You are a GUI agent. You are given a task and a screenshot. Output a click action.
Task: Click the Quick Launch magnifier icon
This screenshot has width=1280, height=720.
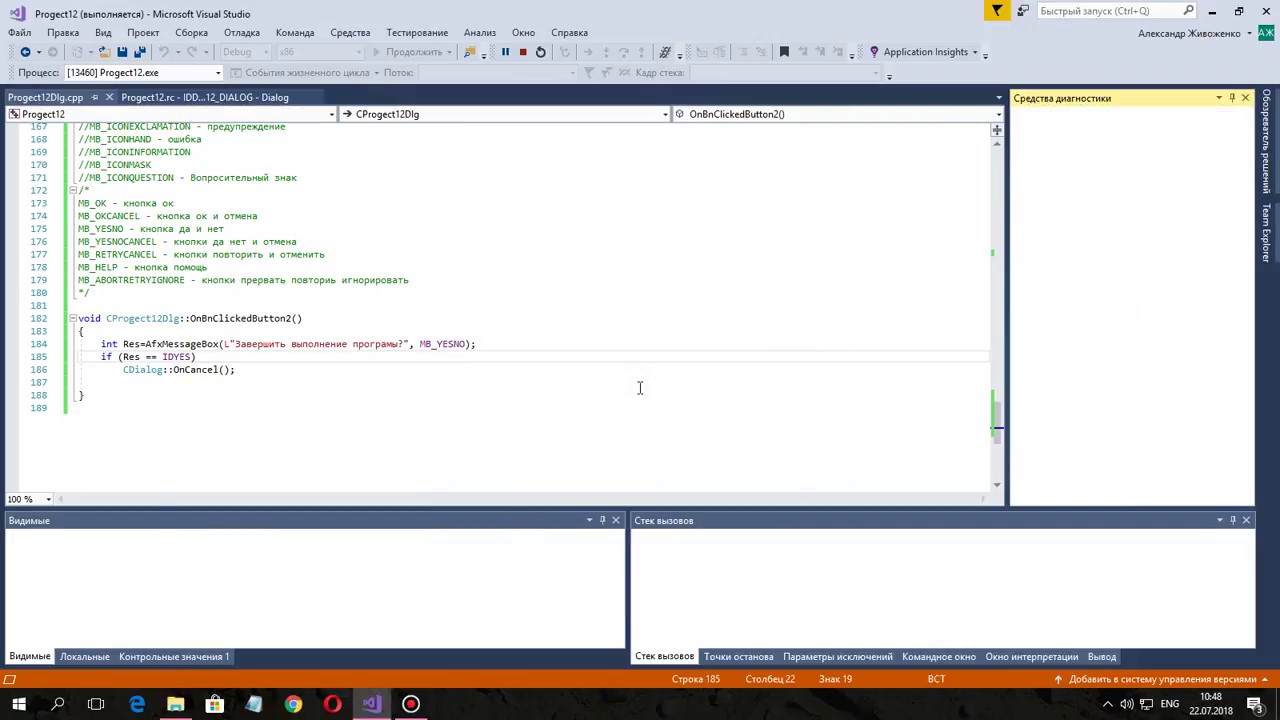point(1188,11)
